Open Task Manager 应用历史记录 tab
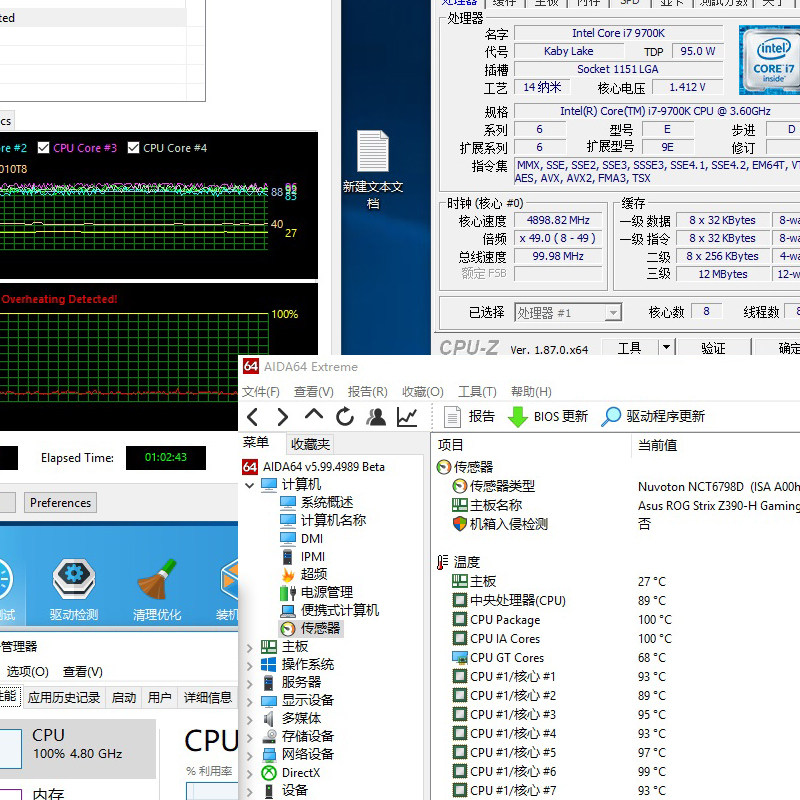This screenshot has height=800, width=800. [x=64, y=697]
